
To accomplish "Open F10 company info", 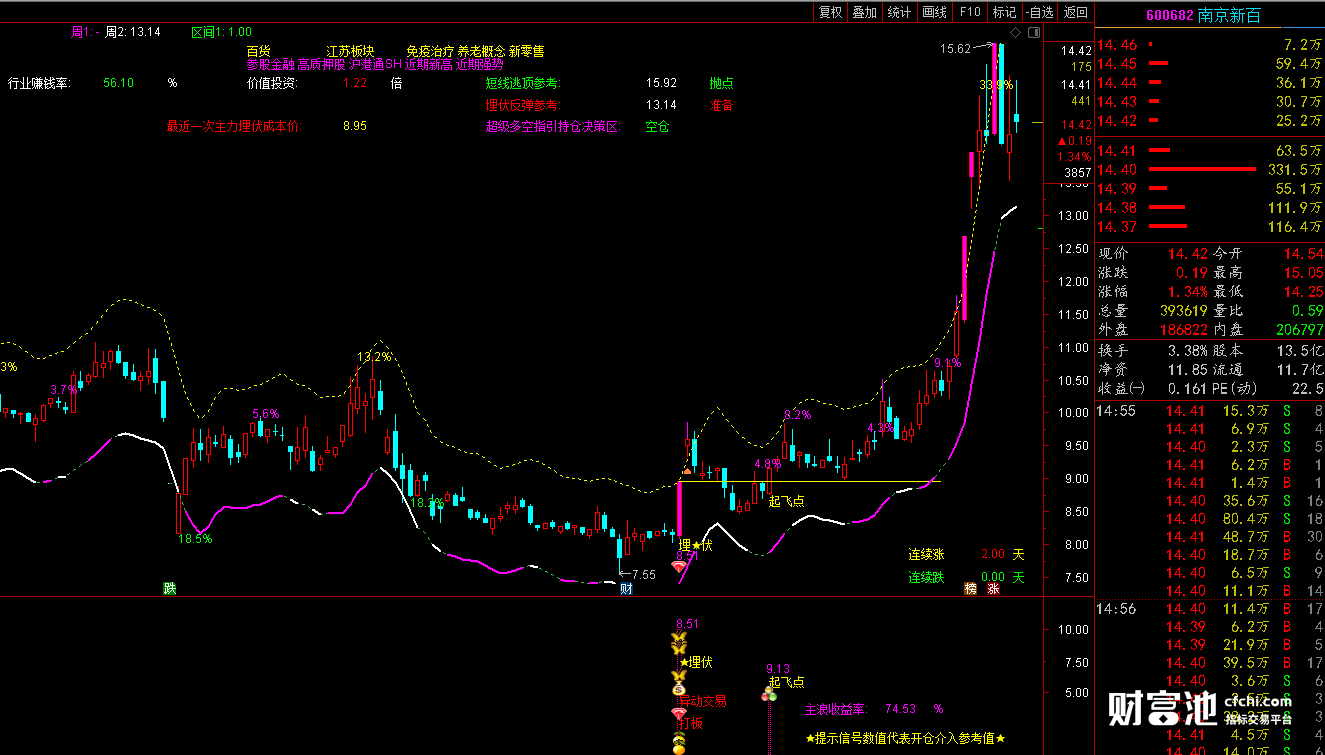I will pos(969,12).
